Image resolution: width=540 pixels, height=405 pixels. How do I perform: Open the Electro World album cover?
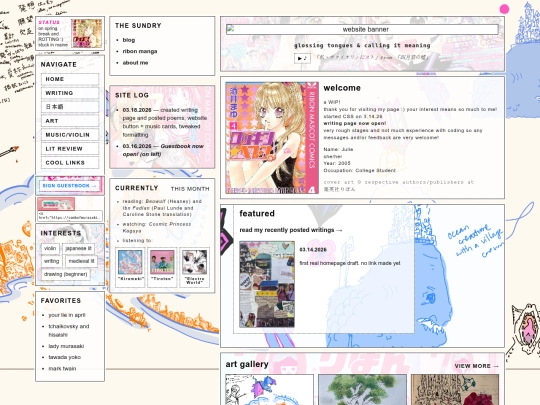[195, 262]
